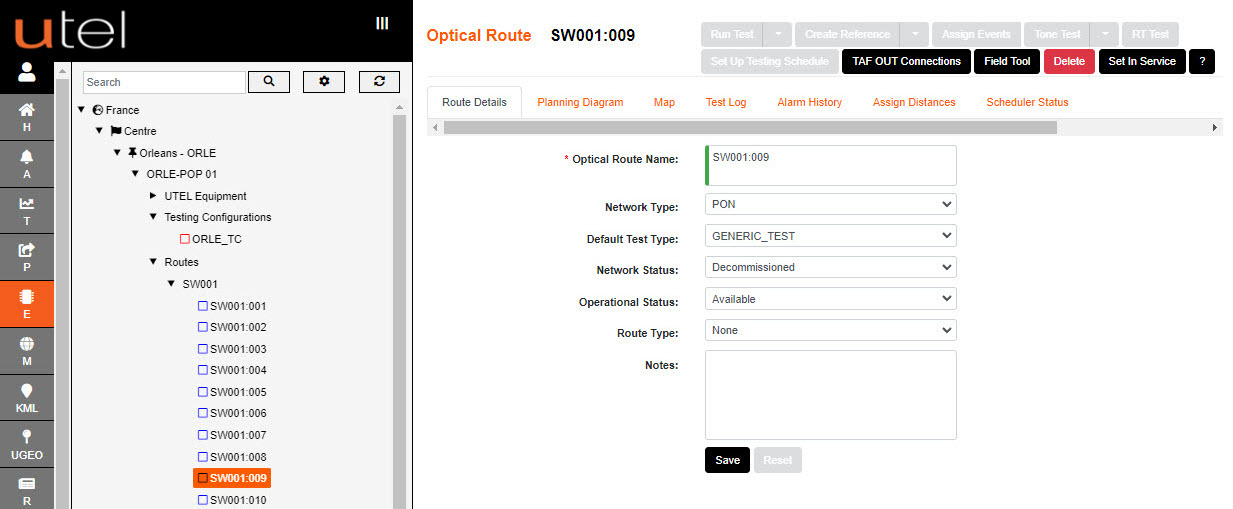The height and width of the screenshot is (509, 1233).
Task: Click the Delete button
Action: [1069, 61]
